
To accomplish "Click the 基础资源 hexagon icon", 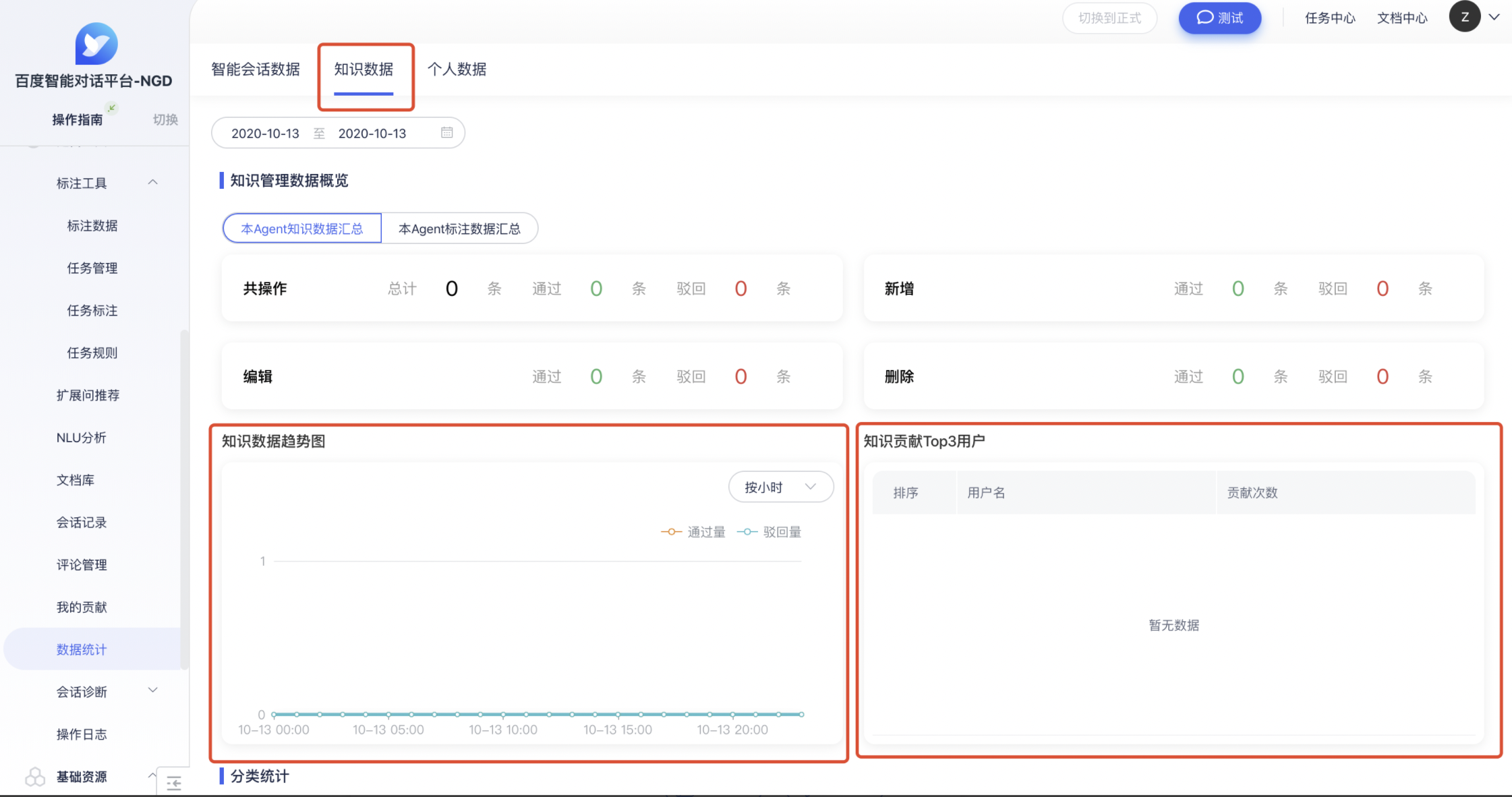I will (x=35, y=777).
